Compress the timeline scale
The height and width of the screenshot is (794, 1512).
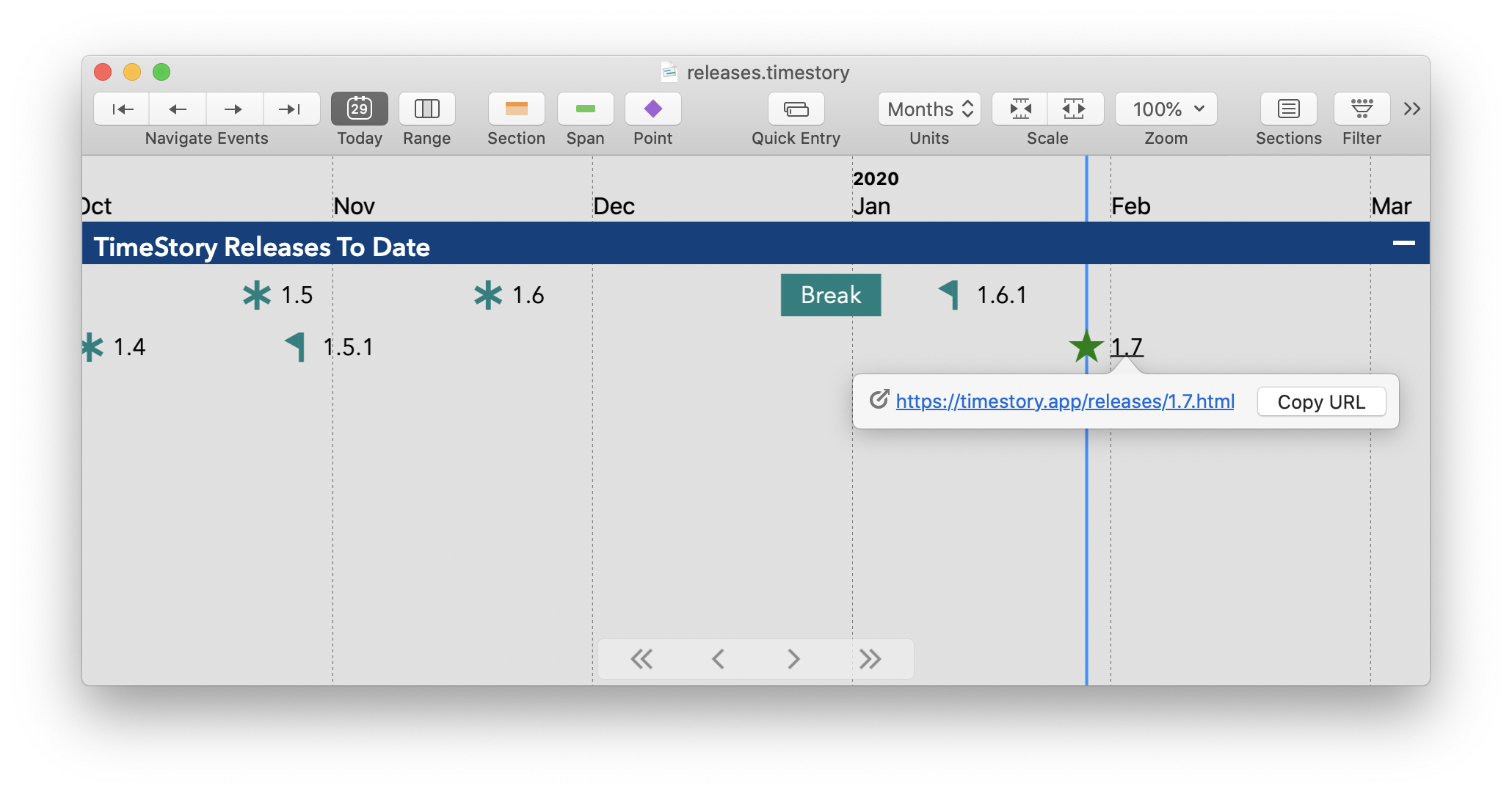click(x=1020, y=109)
